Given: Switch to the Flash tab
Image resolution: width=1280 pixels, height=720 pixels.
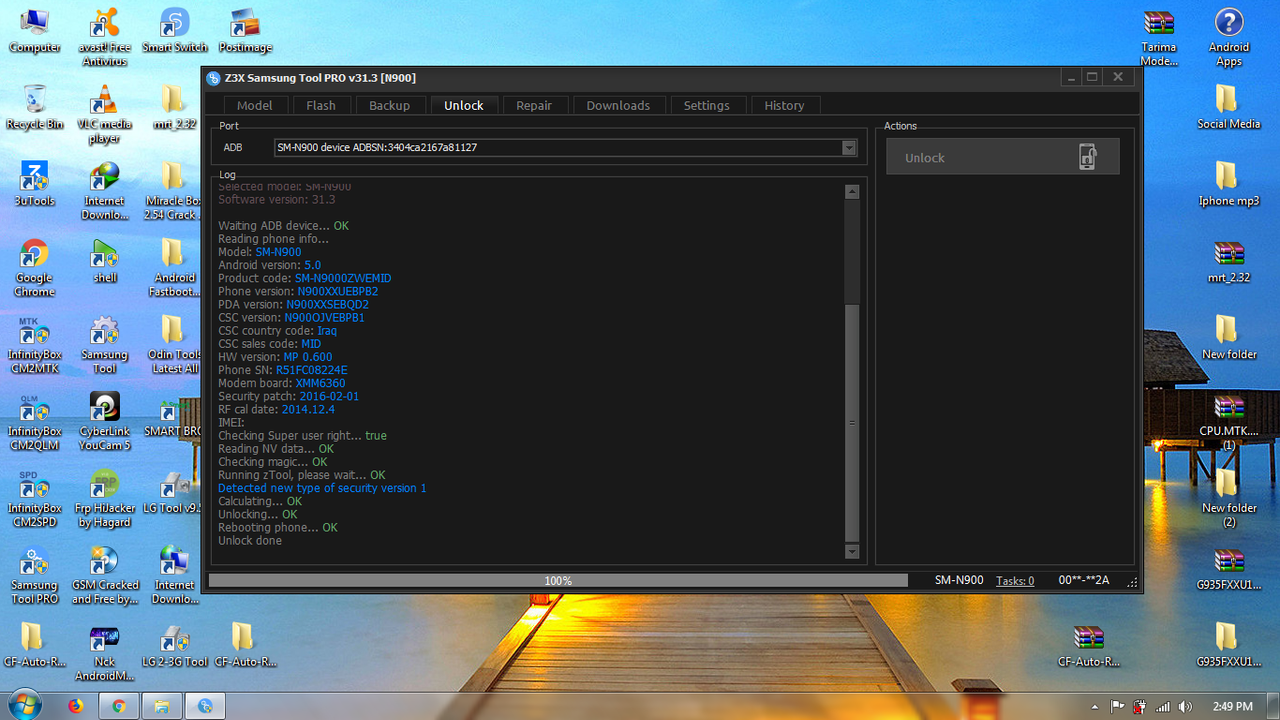Looking at the screenshot, I should 321,105.
